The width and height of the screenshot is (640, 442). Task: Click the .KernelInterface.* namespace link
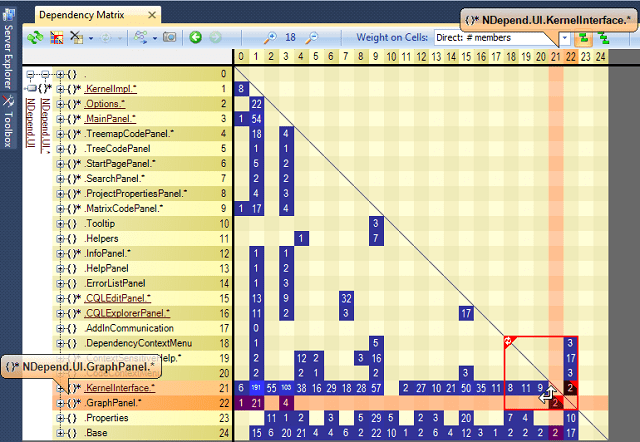coord(120,388)
